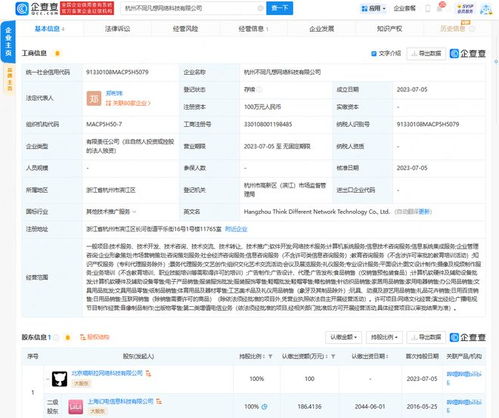Click the legal representative's orange avatar
Screen dimensions: 499x418
click(x=94, y=98)
